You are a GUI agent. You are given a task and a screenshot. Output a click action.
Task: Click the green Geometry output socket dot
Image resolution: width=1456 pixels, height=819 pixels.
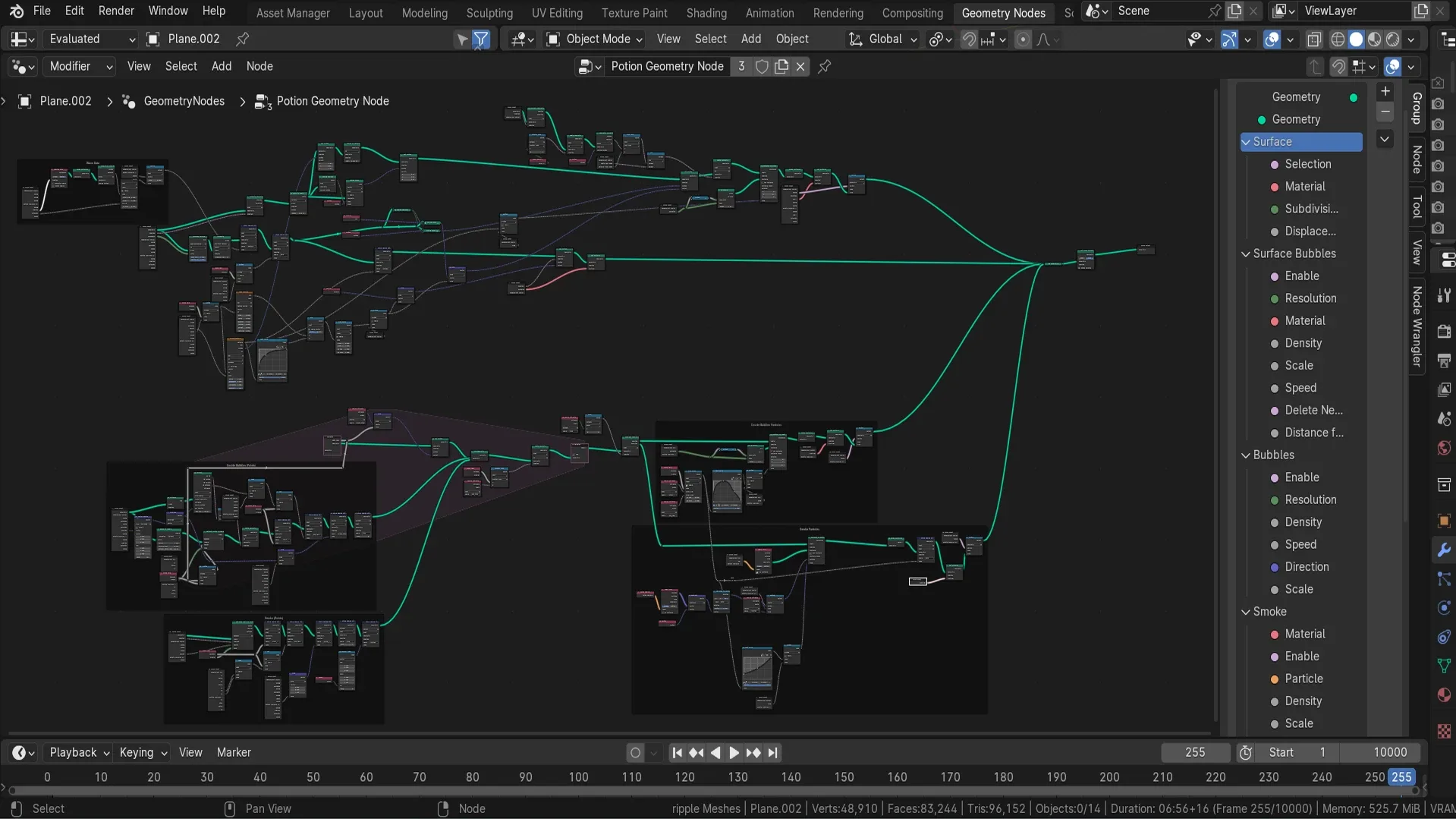[x=1353, y=97]
